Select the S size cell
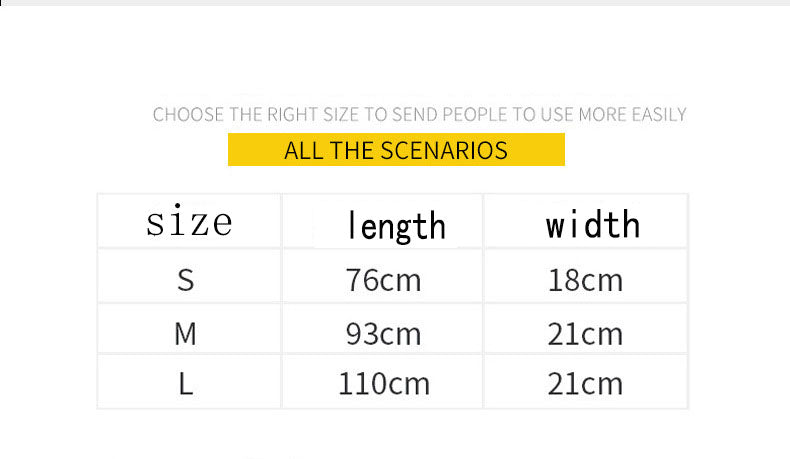This screenshot has height=459, width=790. pyautogui.click(x=185, y=280)
